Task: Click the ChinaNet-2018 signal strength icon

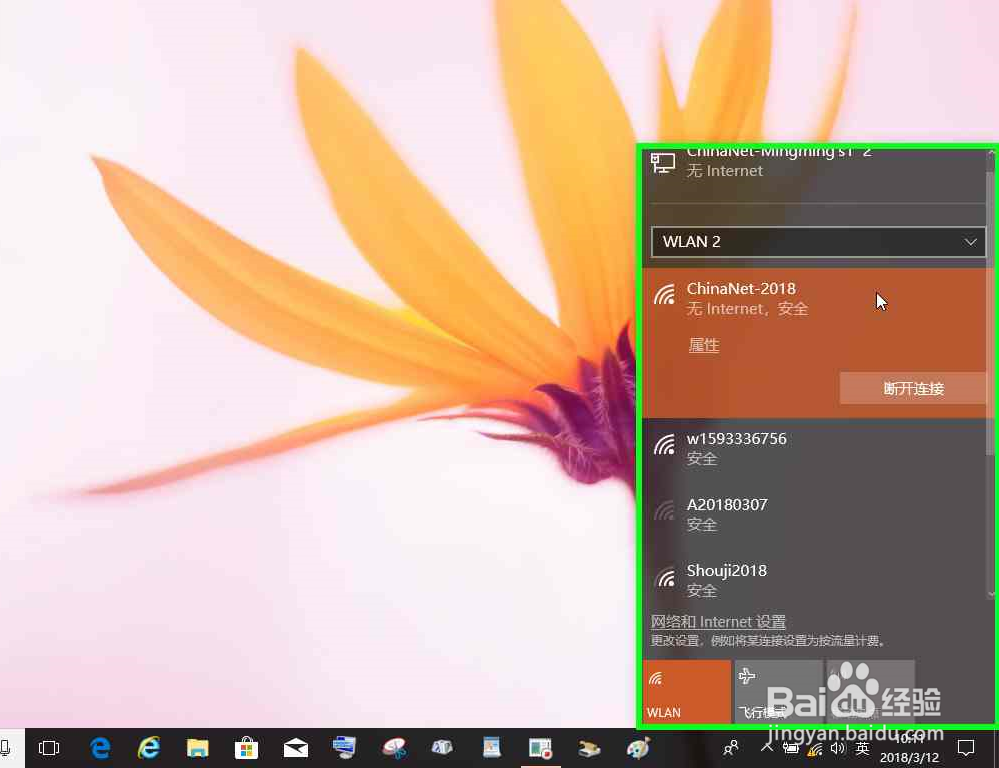Action: click(666, 297)
